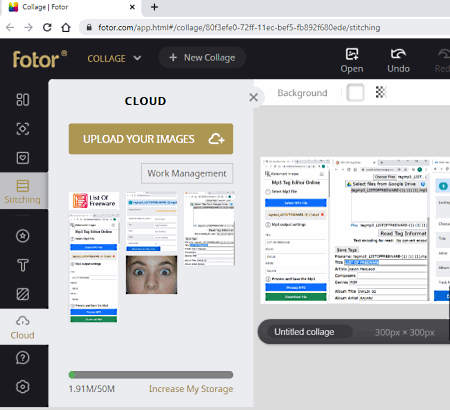450x410 pixels.
Task: Select the middle Mp3 tag editor screenshot thumbnail
Action: pyautogui.click(x=151, y=221)
